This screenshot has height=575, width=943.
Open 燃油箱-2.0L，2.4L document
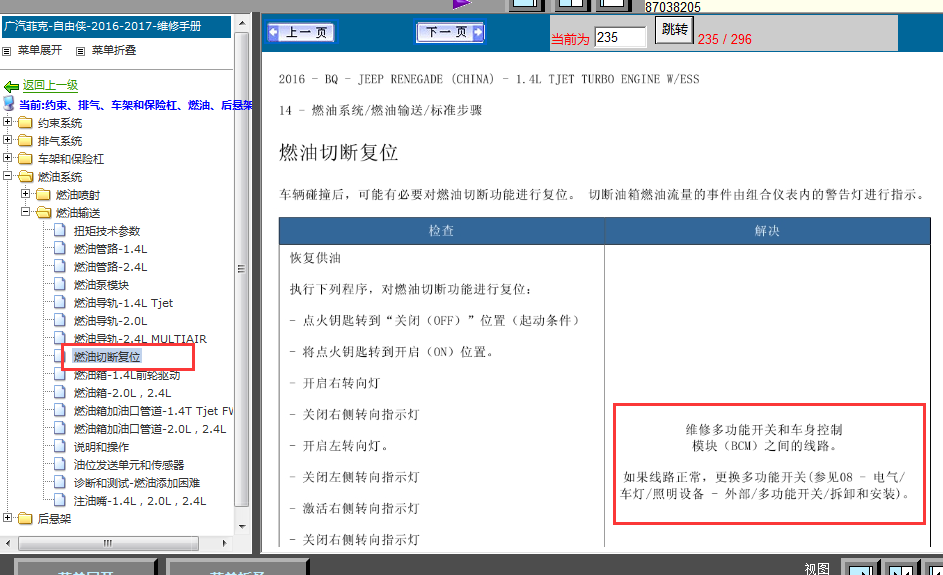[x=122, y=393]
